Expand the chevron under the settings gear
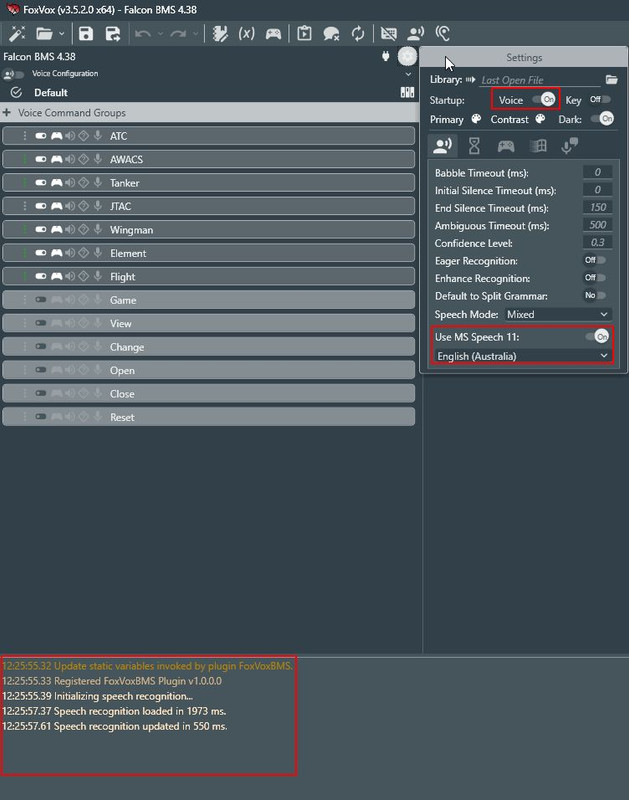This screenshot has width=629, height=800. [x=408, y=74]
